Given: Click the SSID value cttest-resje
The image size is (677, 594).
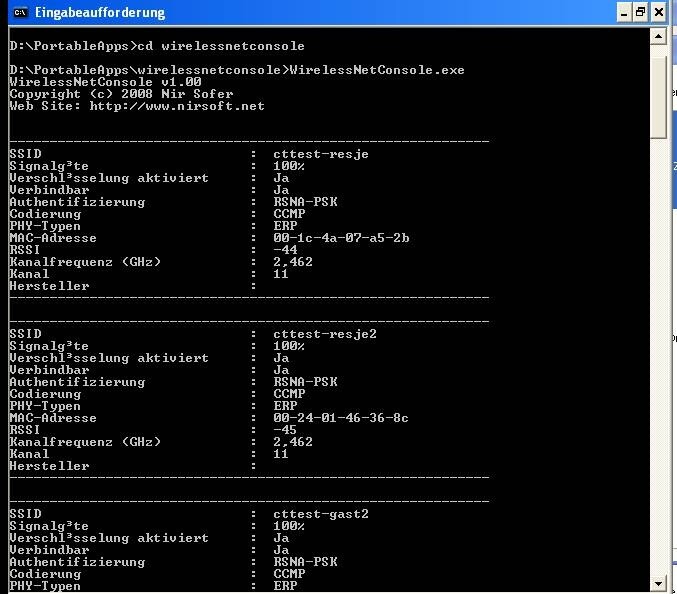Looking at the screenshot, I should 321,154.
